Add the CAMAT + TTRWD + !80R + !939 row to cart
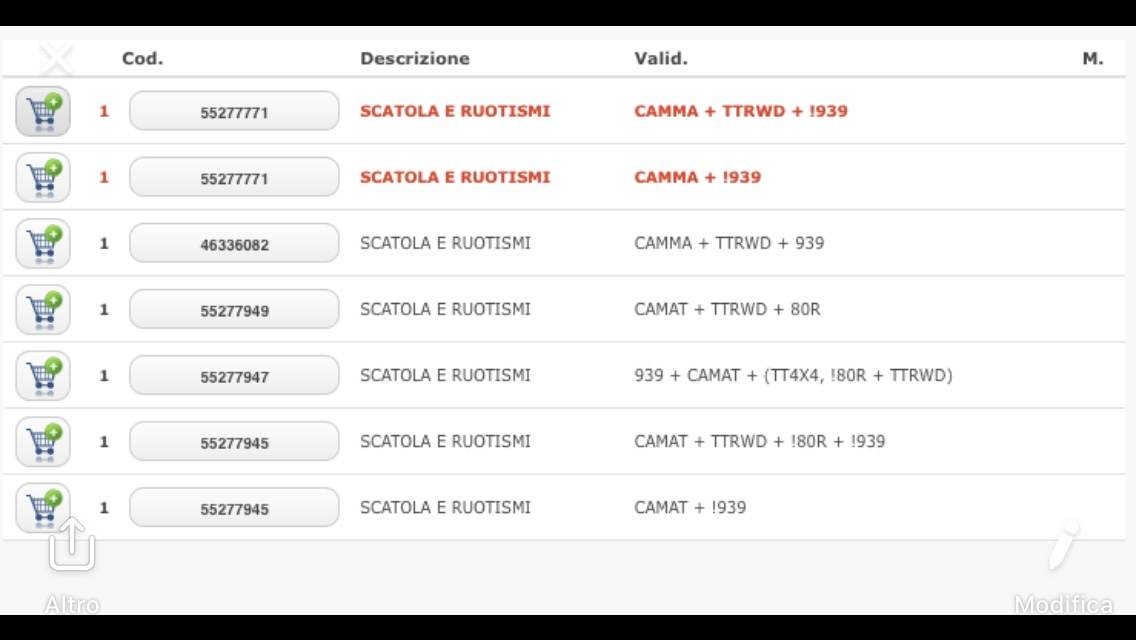 coord(43,441)
